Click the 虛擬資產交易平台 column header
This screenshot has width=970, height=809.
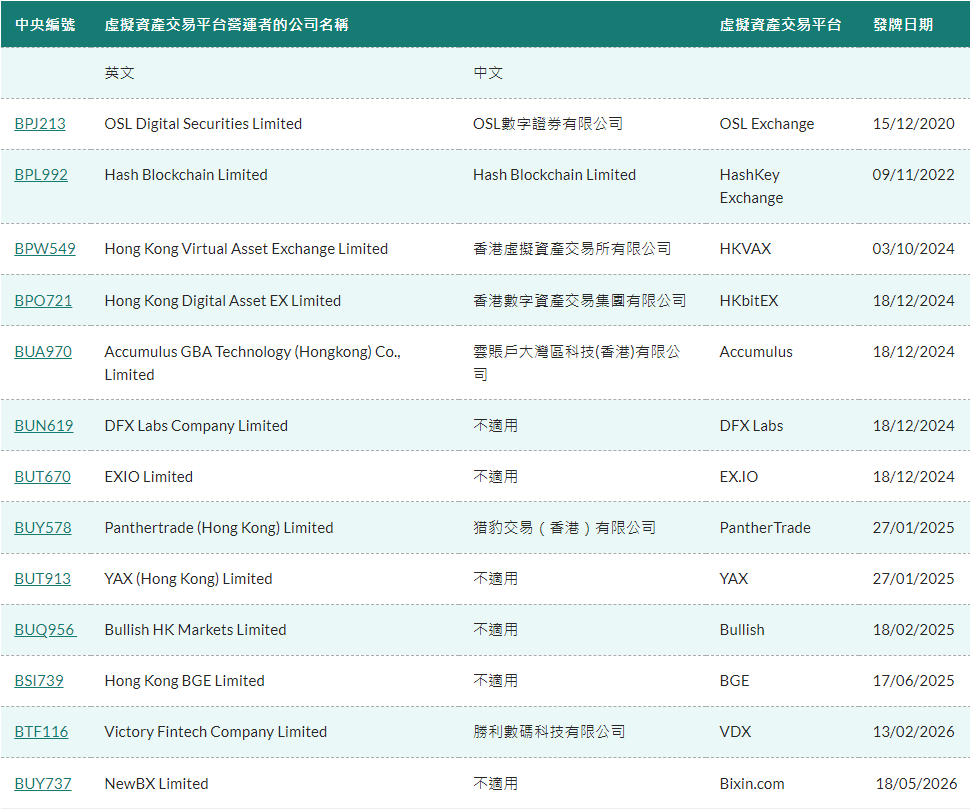[x=780, y=25]
